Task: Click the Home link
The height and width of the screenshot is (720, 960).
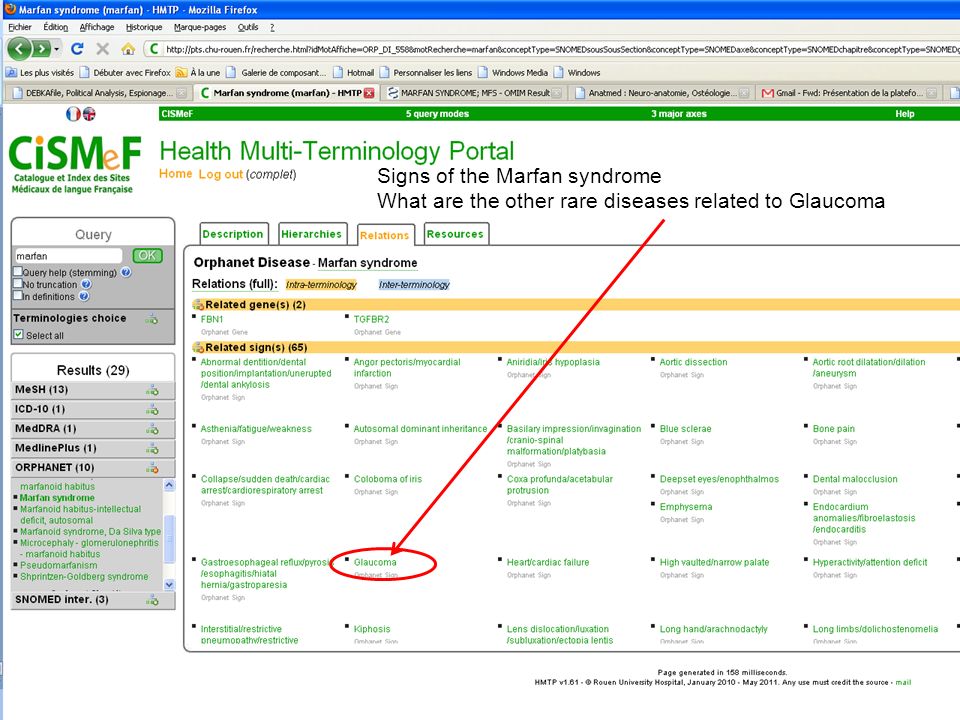Action: [176, 174]
